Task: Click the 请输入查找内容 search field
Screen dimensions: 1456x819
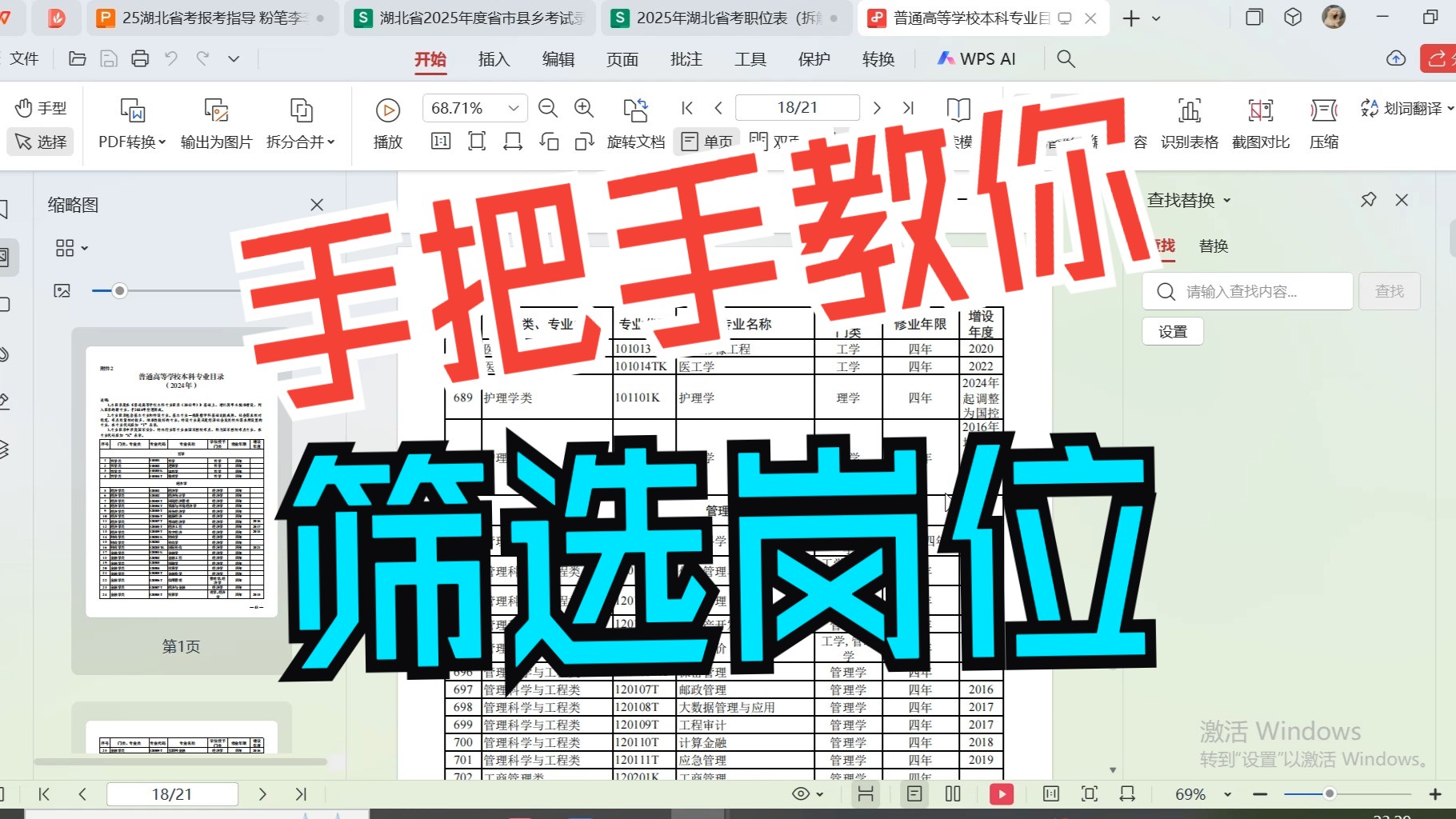Action: point(1248,291)
